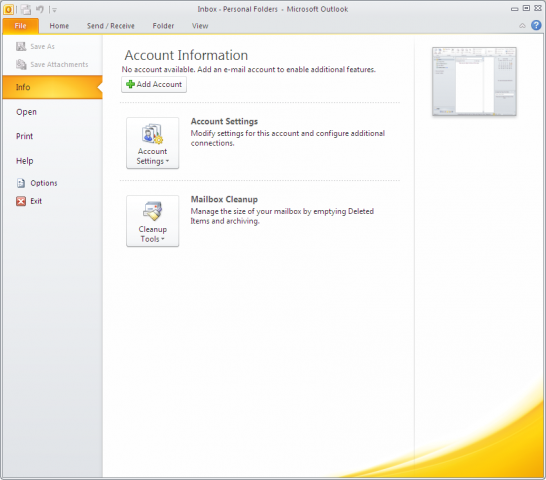Open the View ribbon tab
Image resolution: width=546 pixels, height=480 pixels.
click(x=200, y=26)
